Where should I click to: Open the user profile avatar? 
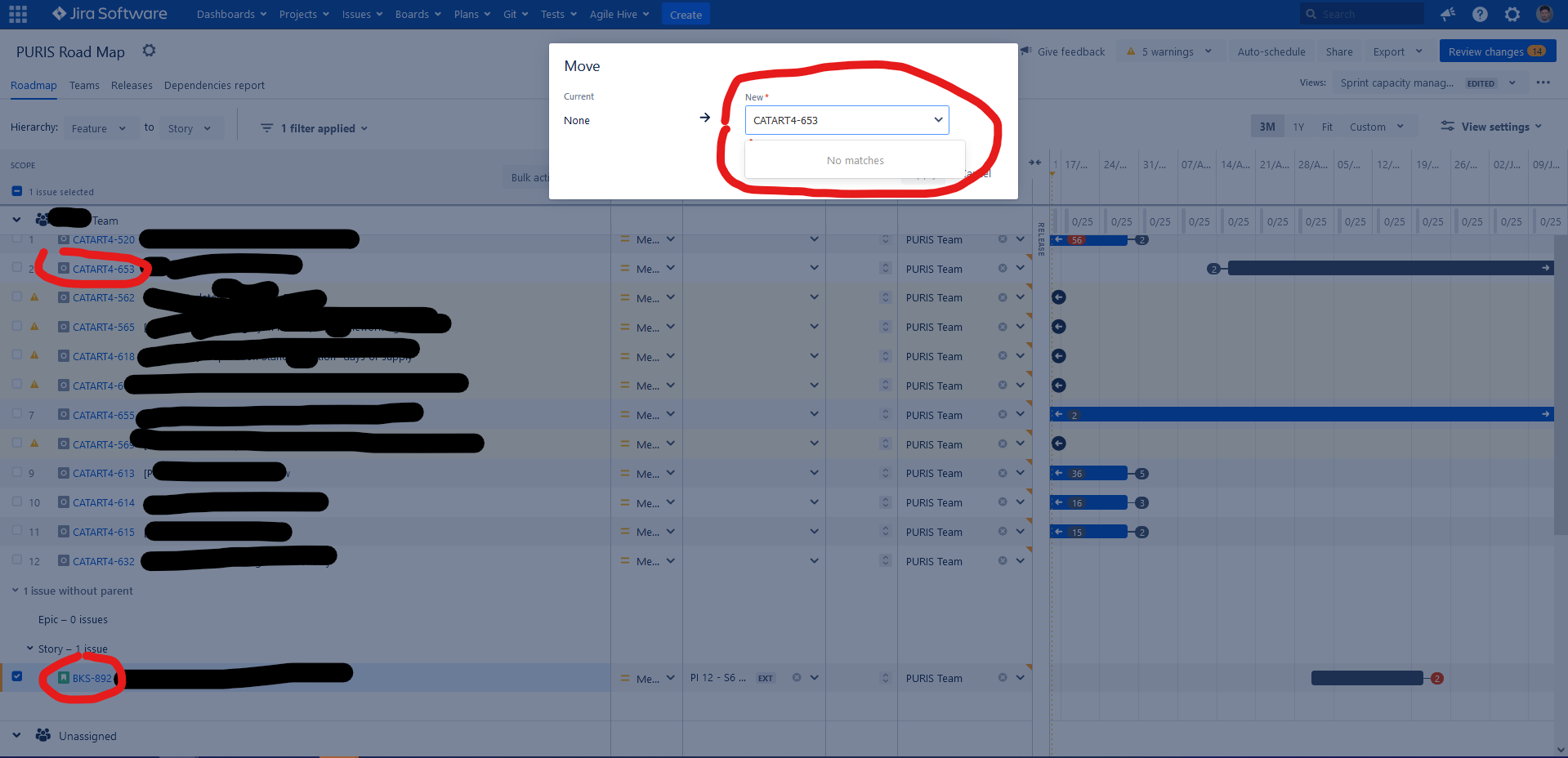1544,14
